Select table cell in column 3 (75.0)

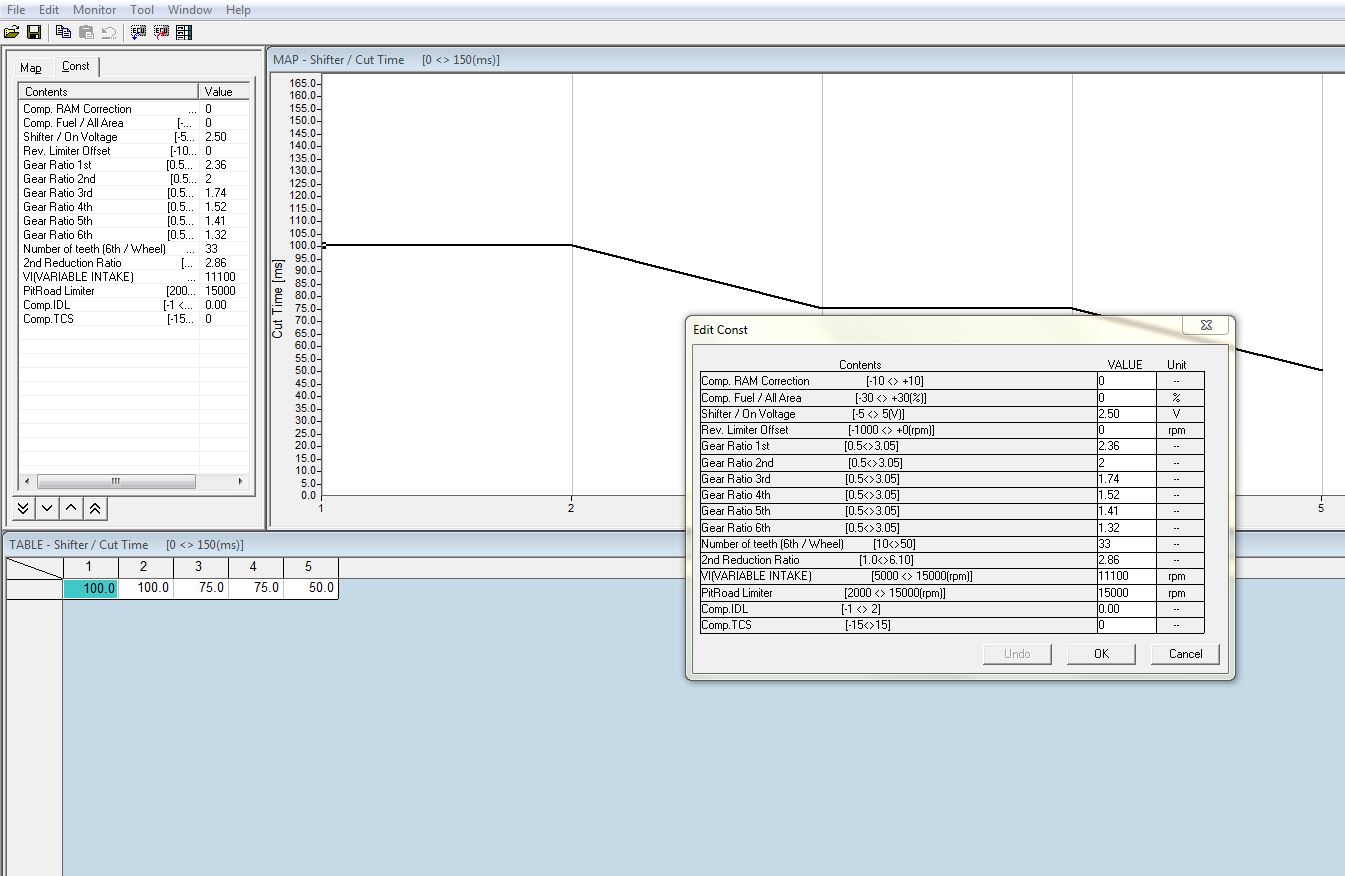click(200, 589)
